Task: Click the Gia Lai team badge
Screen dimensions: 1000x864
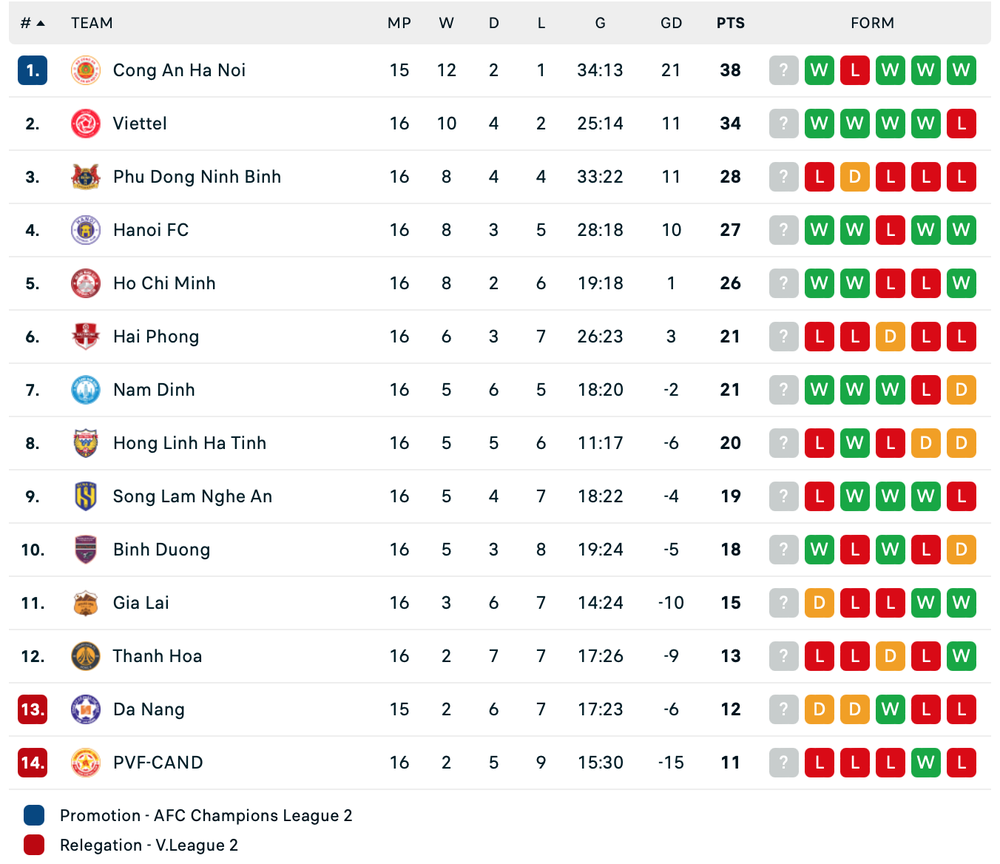Action: (x=86, y=603)
